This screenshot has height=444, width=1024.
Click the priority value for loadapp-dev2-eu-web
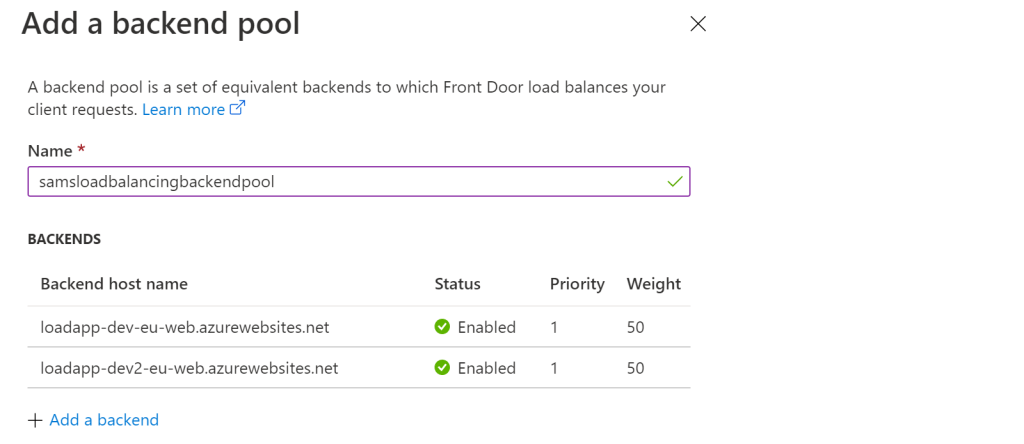point(554,368)
